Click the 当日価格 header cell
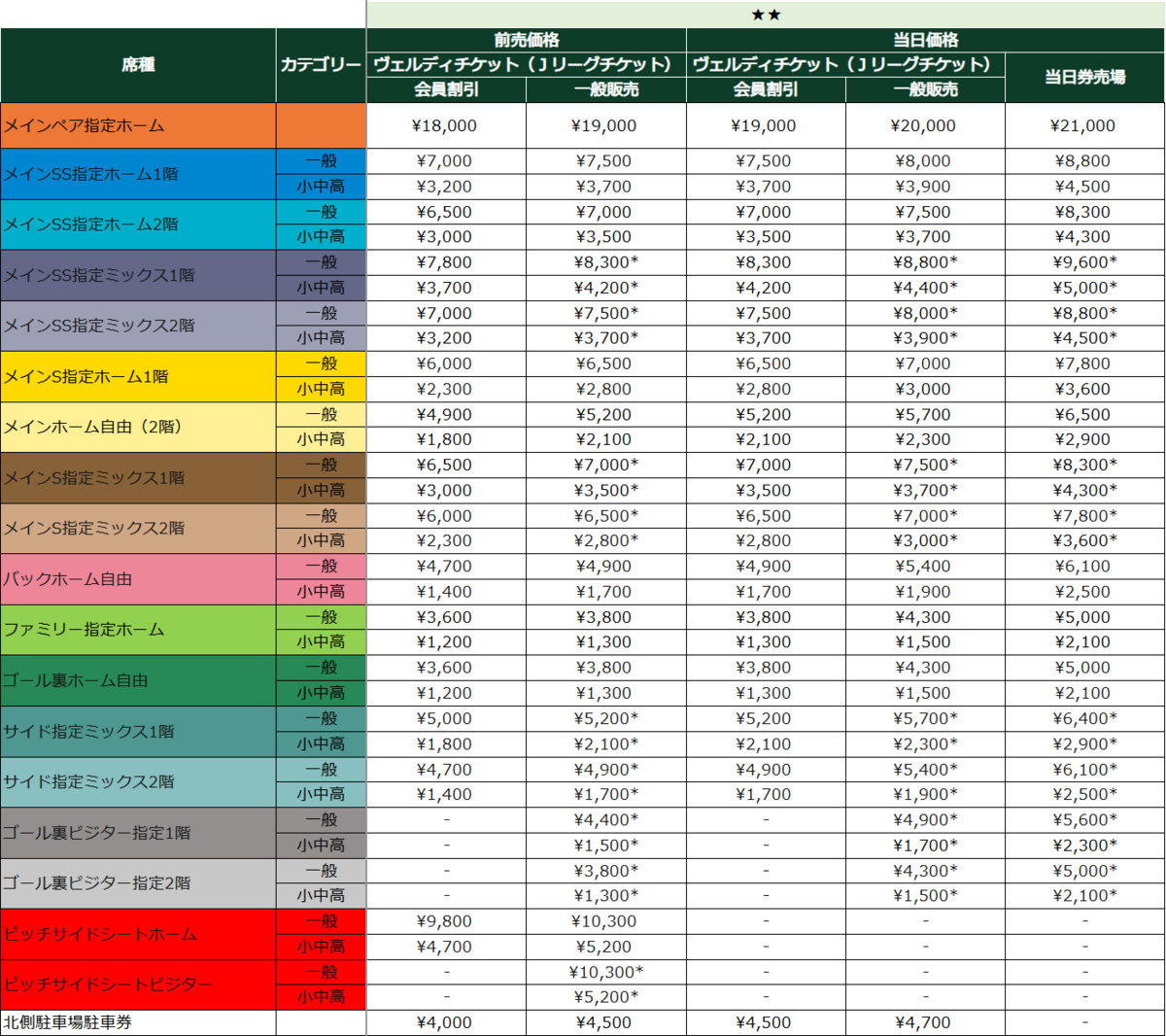 [x=925, y=40]
